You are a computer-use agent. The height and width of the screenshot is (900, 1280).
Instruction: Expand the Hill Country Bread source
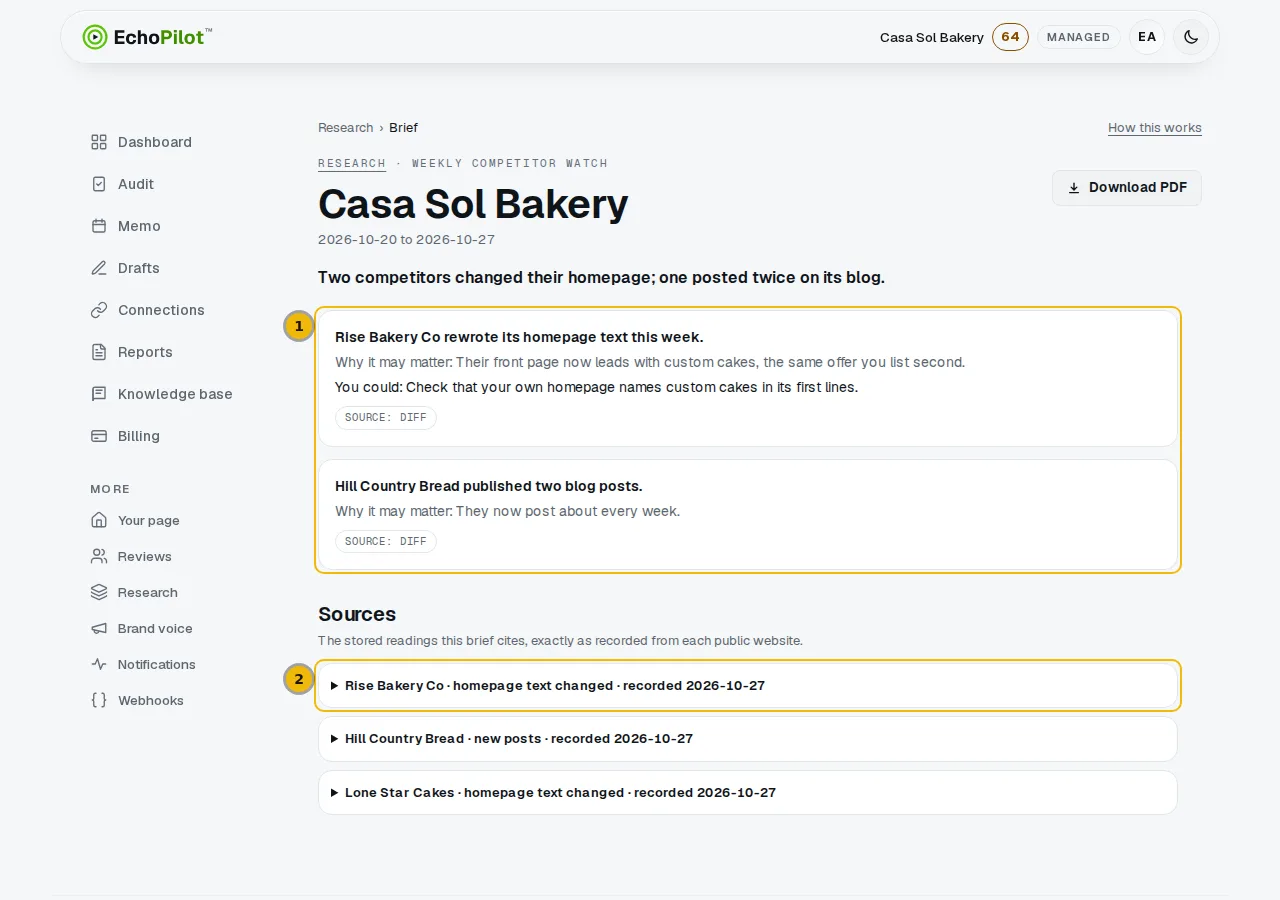coord(748,739)
